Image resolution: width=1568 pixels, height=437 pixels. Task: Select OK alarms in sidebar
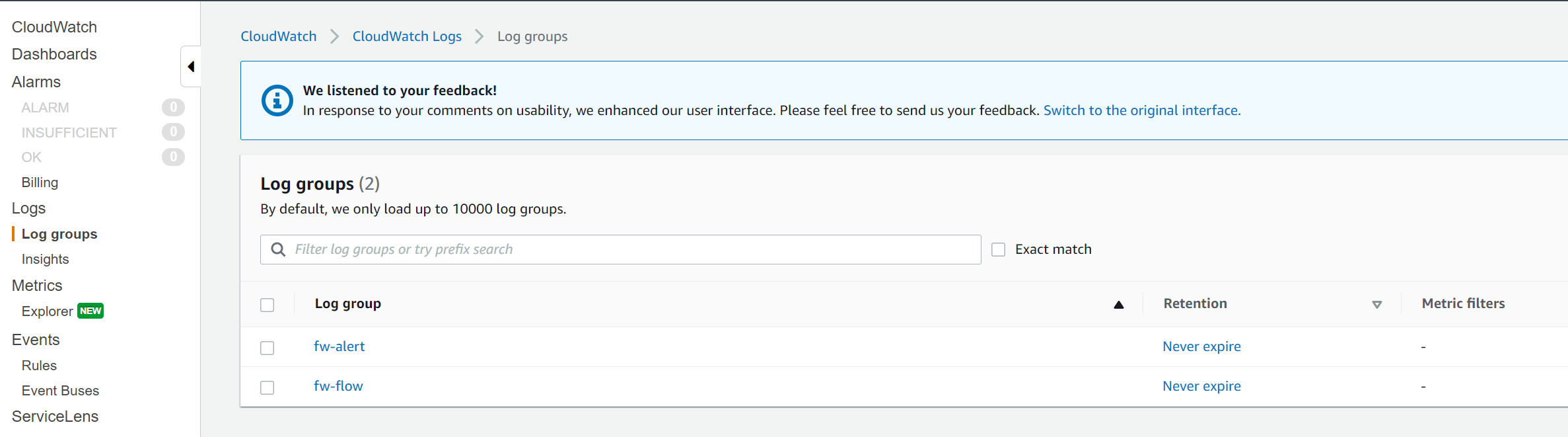point(31,157)
